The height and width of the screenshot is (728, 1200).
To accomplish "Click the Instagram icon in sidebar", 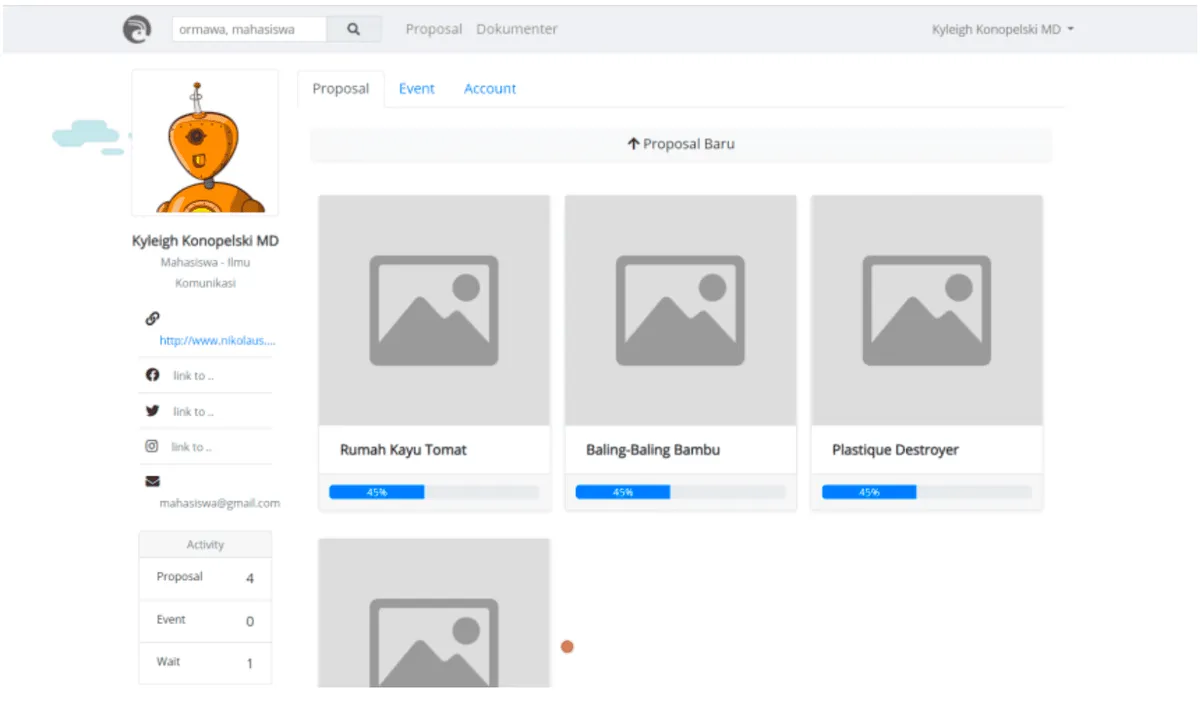I will 152,446.
